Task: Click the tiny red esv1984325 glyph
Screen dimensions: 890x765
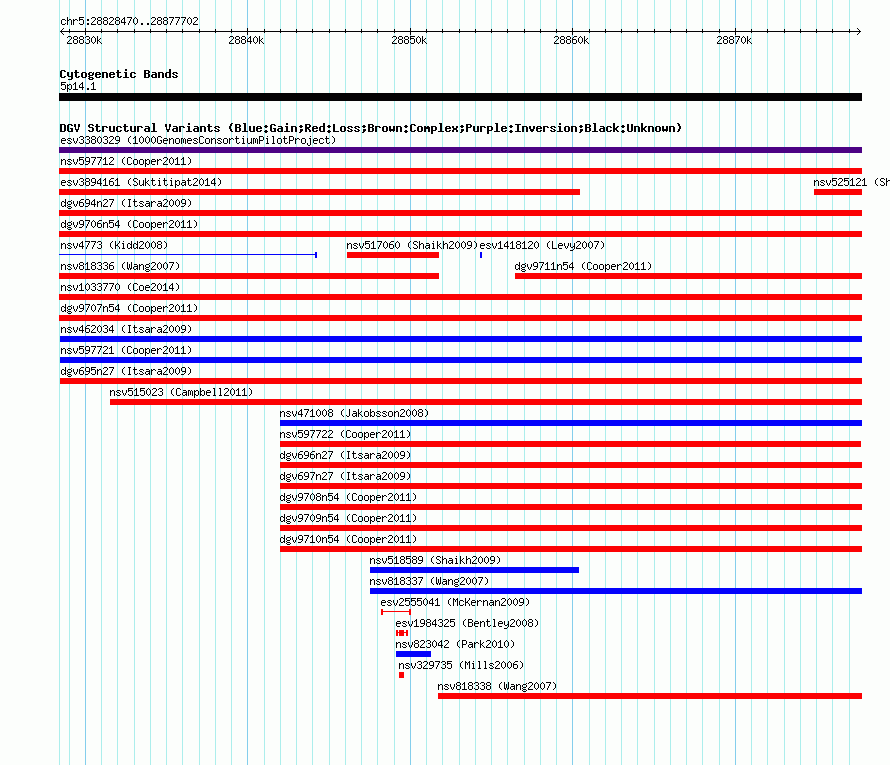Action: (x=402, y=633)
